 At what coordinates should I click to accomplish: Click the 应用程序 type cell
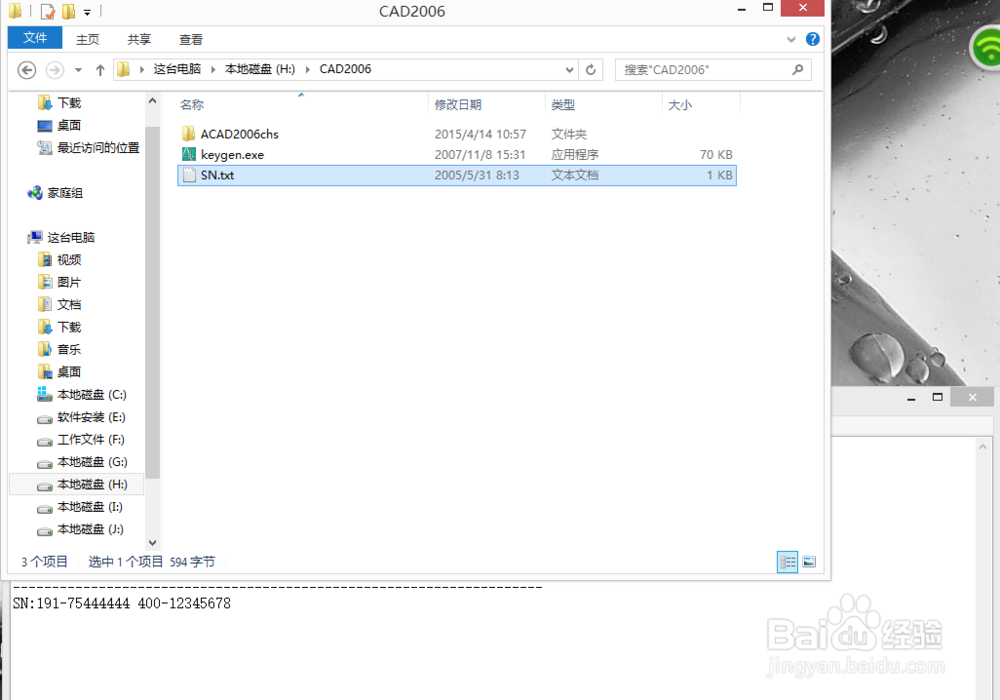click(575, 155)
